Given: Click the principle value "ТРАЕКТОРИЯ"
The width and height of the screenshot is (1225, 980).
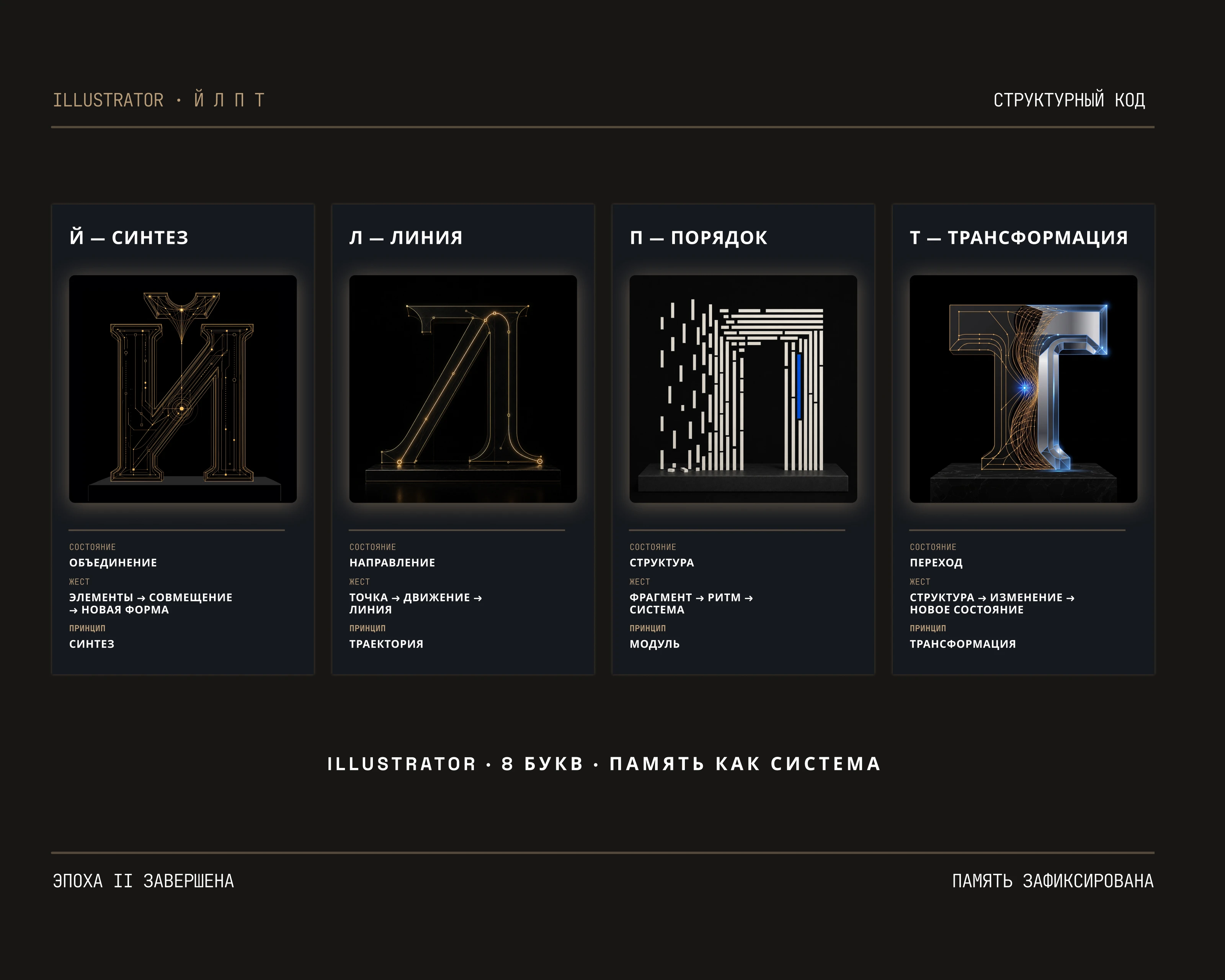Looking at the screenshot, I should pos(386,644).
